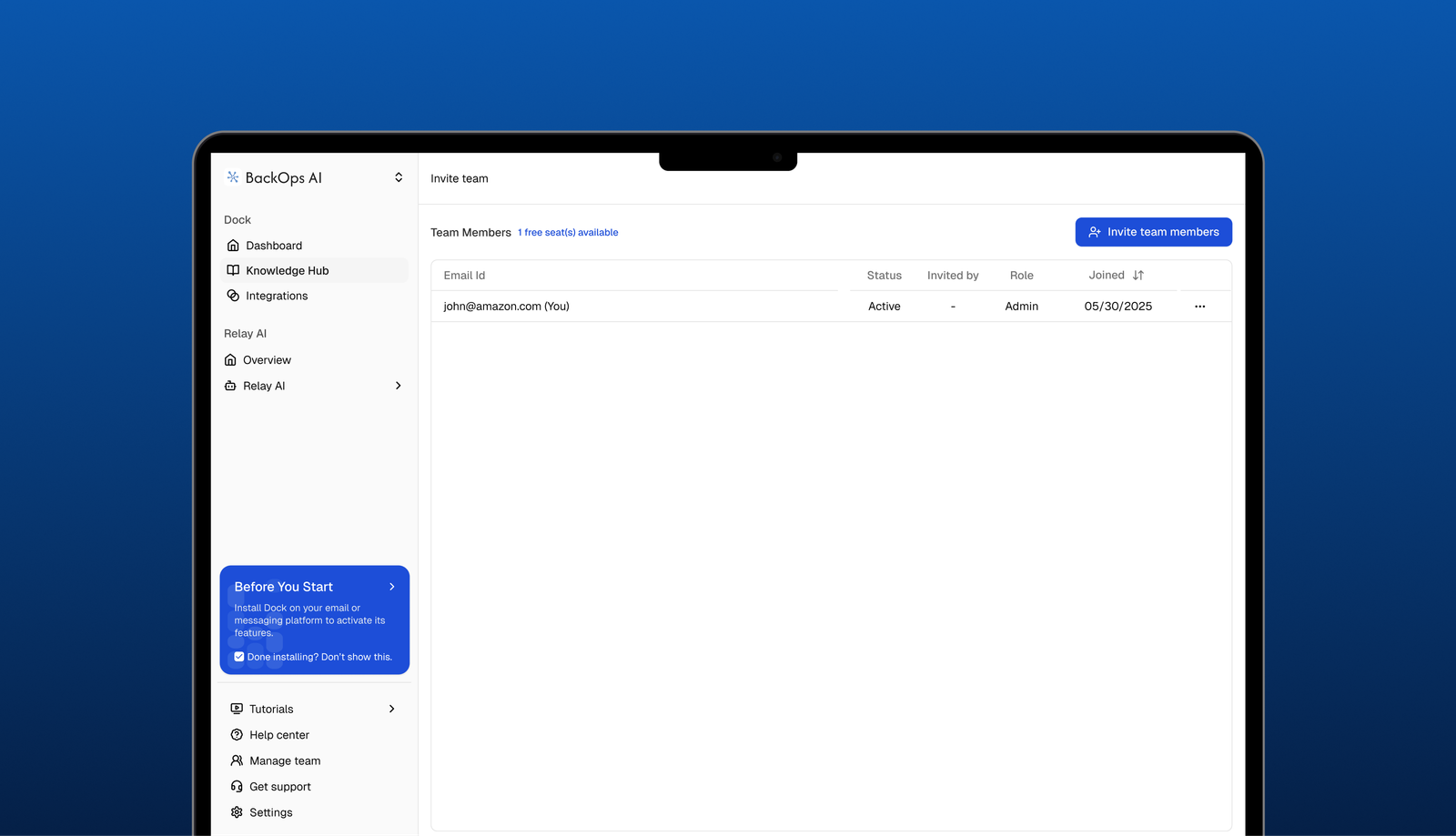Click the Invited by column header
The width and height of the screenshot is (1456, 836).
point(953,276)
